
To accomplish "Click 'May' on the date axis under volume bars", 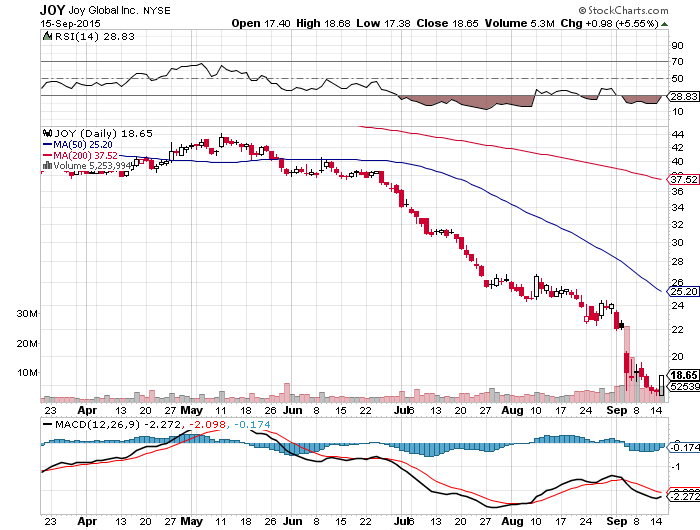I will pos(192,410).
